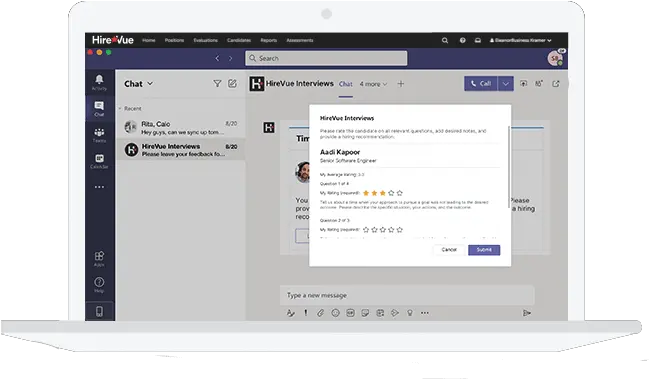Set Question 1 rating to two stars
Screen dimensions: 649x379
tap(374, 193)
